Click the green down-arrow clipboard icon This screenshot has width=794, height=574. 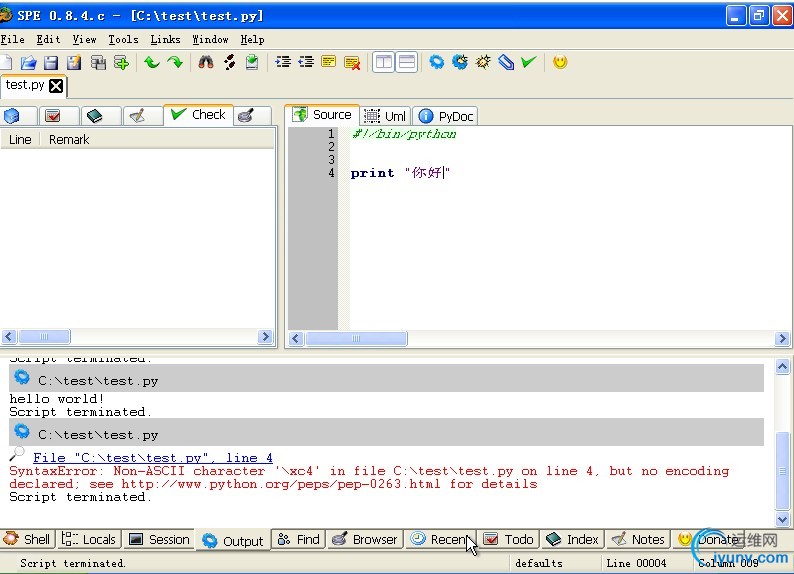tap(252, 62)
